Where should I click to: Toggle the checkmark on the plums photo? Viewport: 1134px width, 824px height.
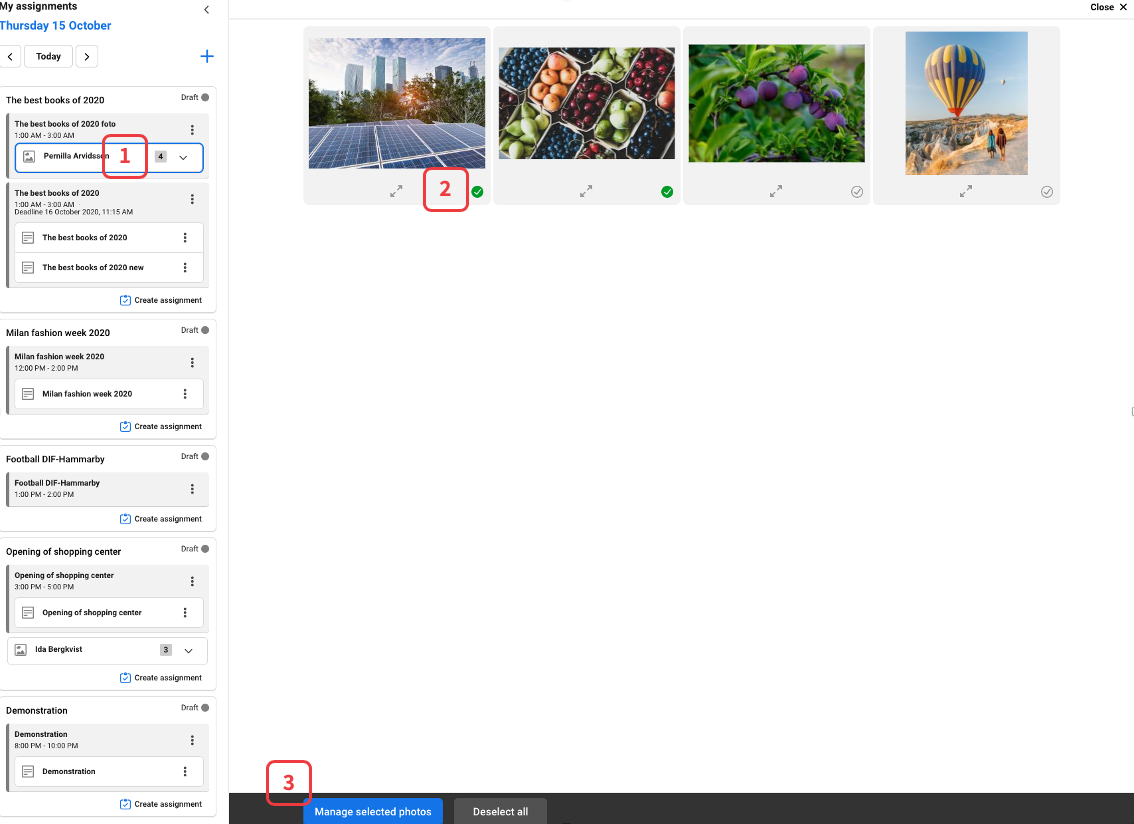click(857, 192)
